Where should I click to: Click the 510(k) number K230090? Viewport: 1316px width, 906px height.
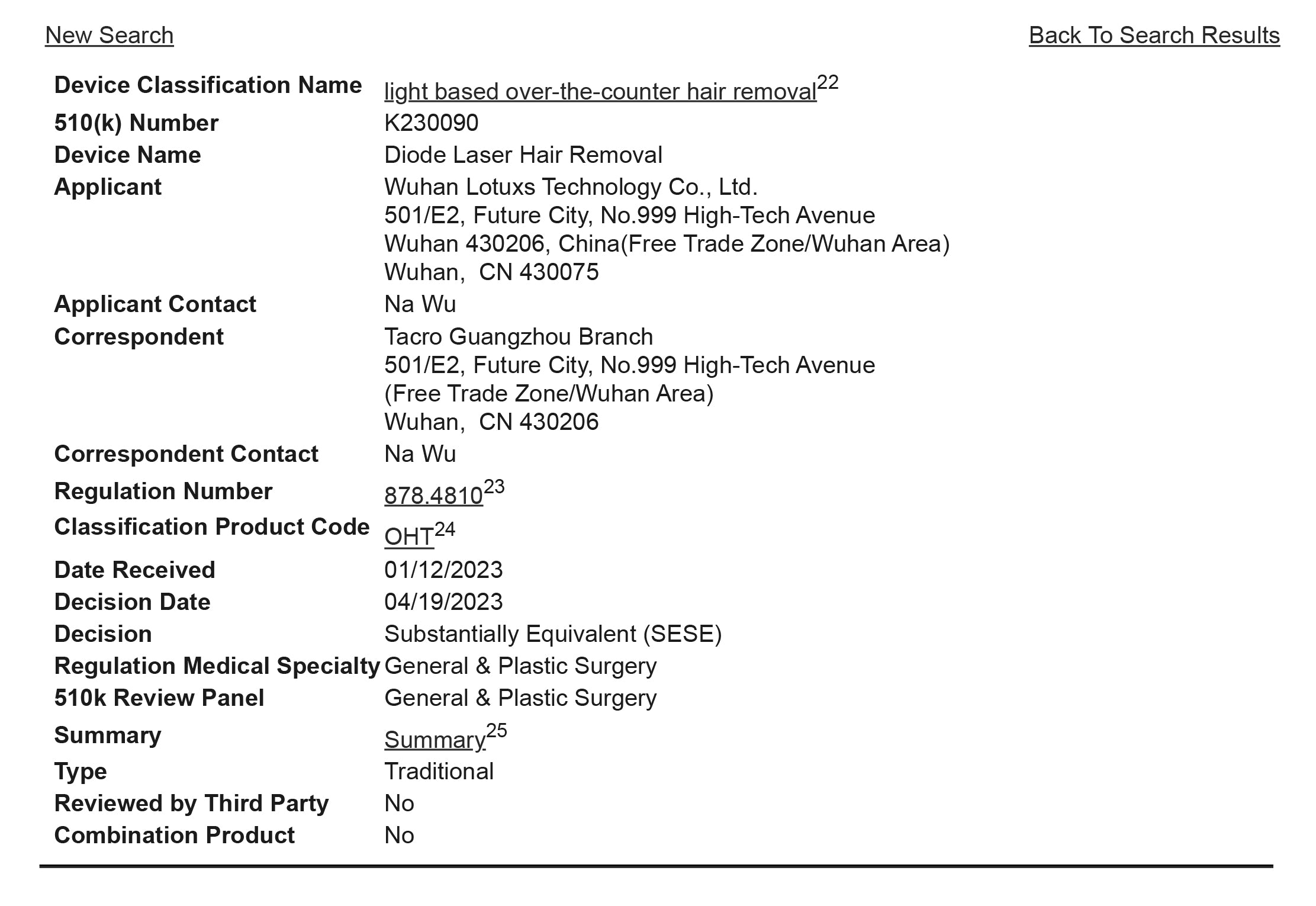point(431,123)
